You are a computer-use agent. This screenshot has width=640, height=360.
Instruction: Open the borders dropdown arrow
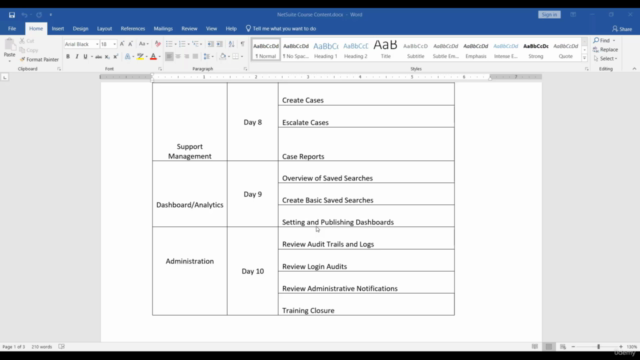tap(242, 57)
